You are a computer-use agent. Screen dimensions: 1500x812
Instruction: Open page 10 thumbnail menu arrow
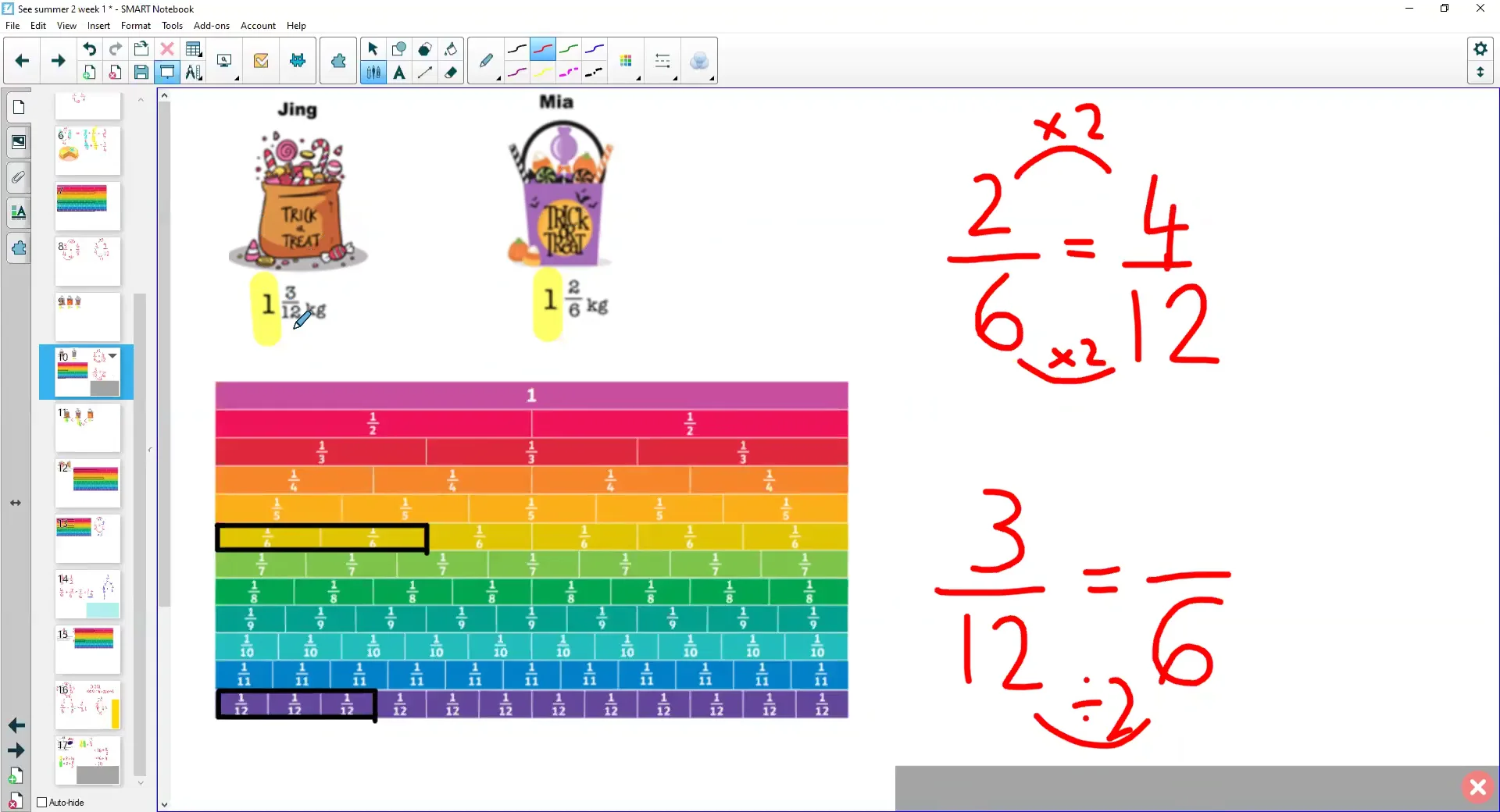(x=113, y=355)
